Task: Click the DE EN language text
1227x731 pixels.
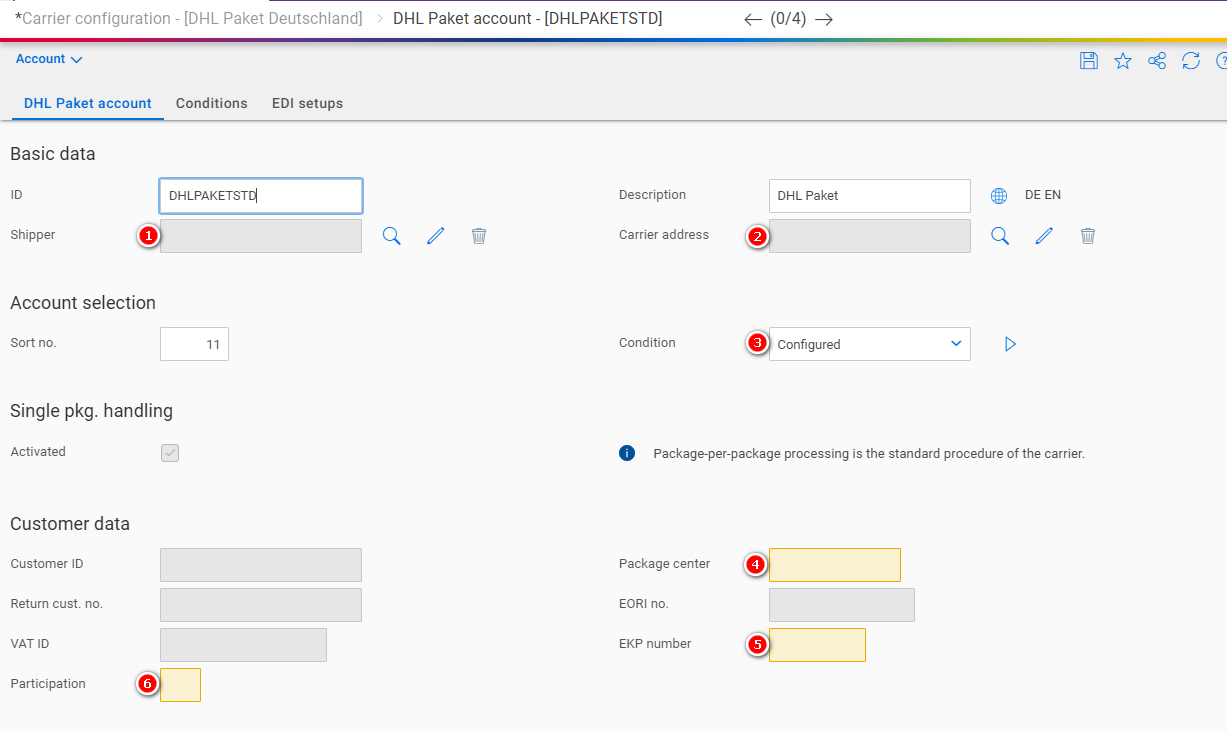Action: point(1043,195)
